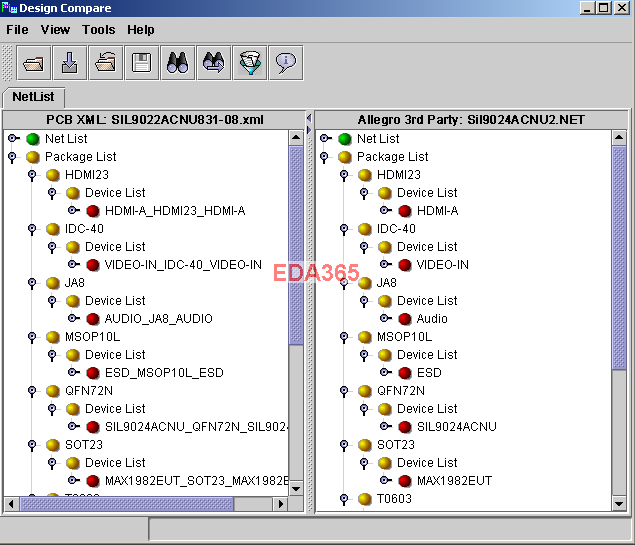Collapse HDMI23 node in left panel
The image size is (635, 545).
[32, 175]
